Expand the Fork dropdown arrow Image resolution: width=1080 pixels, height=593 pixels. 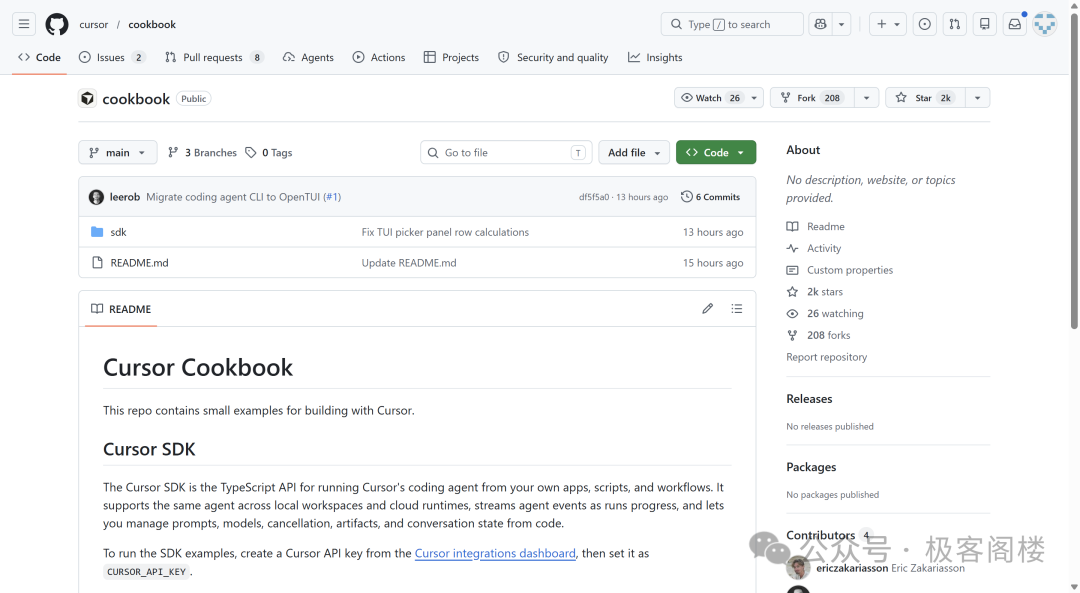pos(866,98)
